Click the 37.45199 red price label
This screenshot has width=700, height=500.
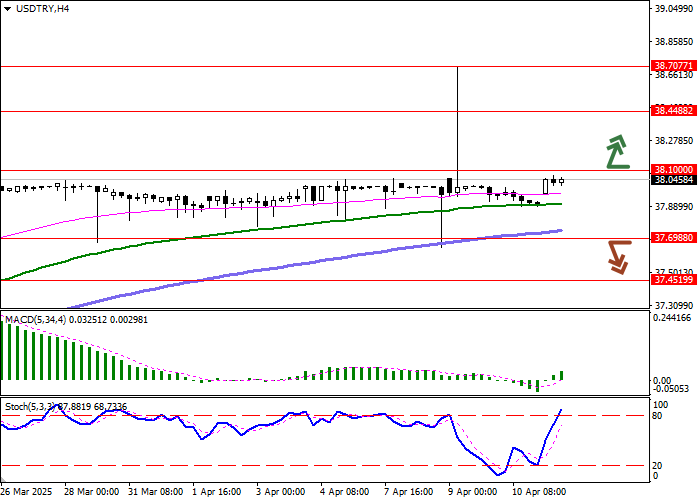point(673,280)
